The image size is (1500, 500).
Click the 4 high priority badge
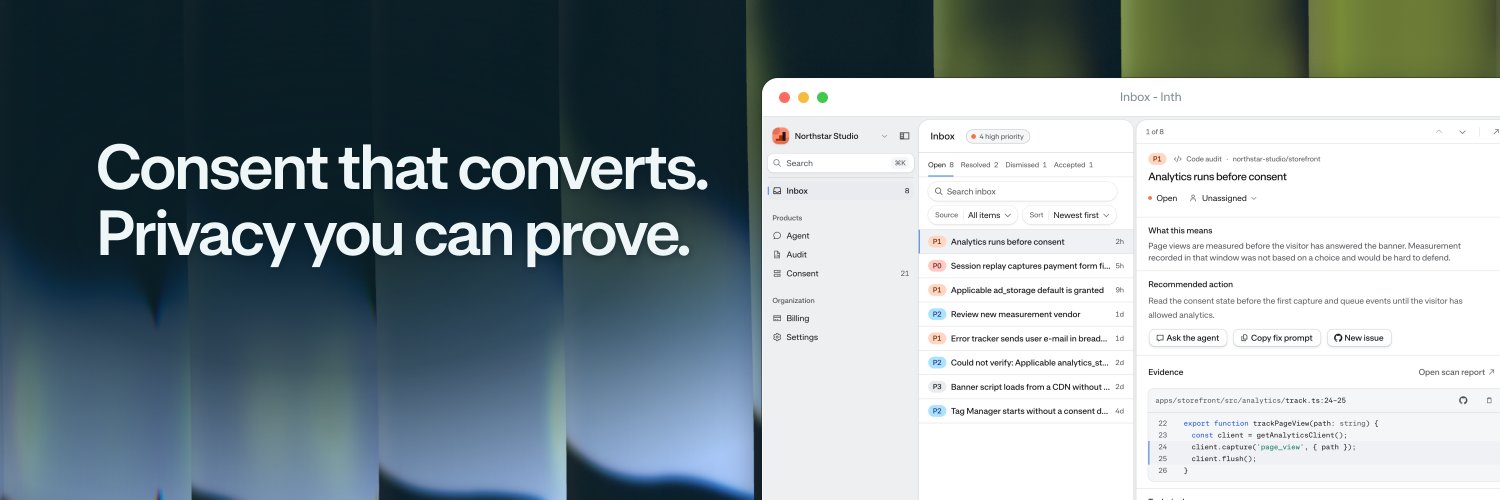point(997,136)
